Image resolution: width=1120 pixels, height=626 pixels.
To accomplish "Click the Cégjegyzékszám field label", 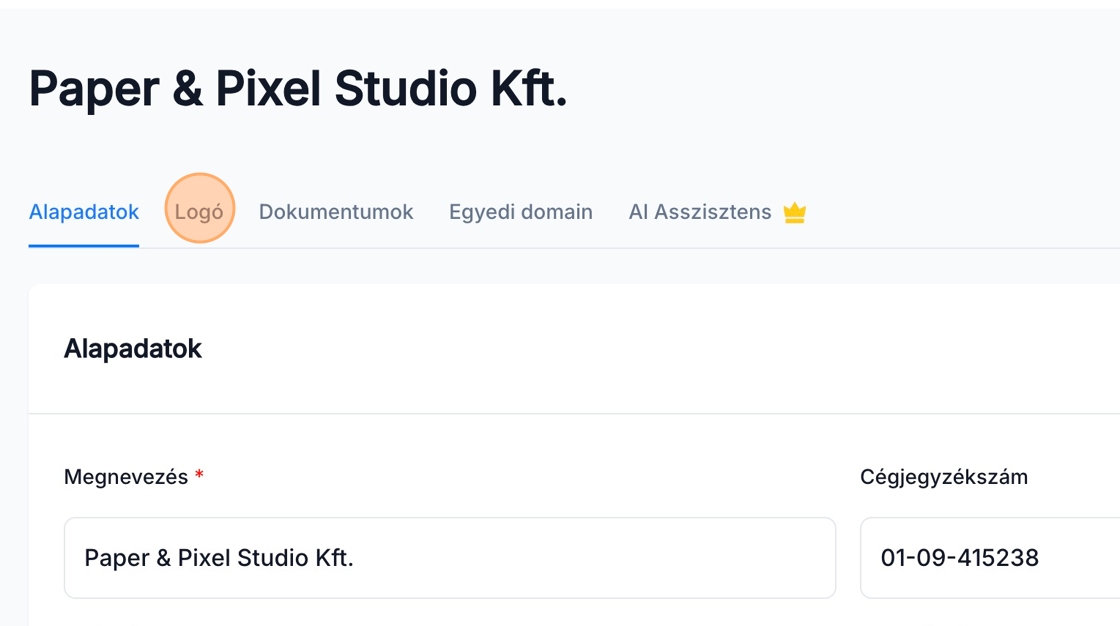I will tap(944, 477).
